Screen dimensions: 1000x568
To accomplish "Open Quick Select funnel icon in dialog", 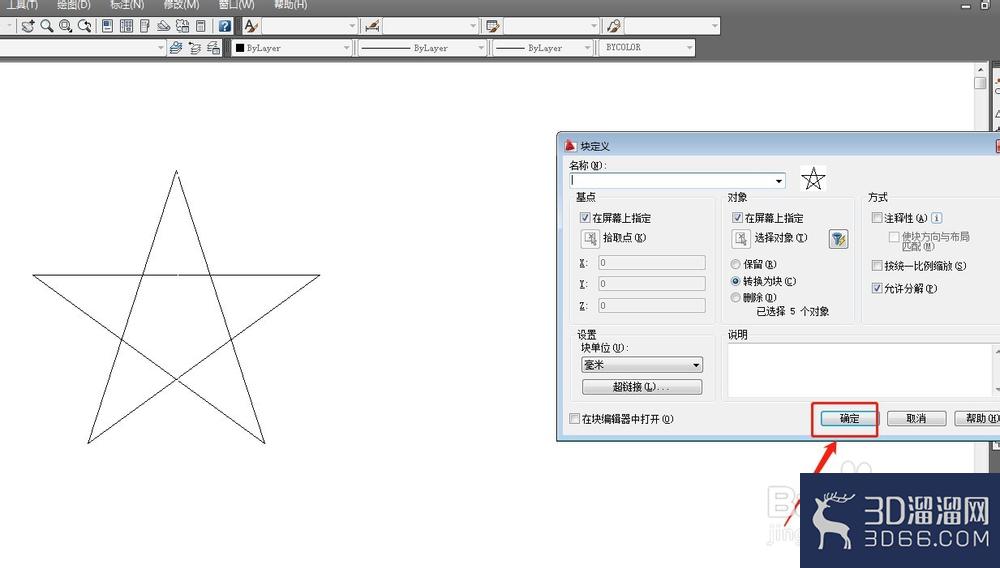I will point(838,238).
